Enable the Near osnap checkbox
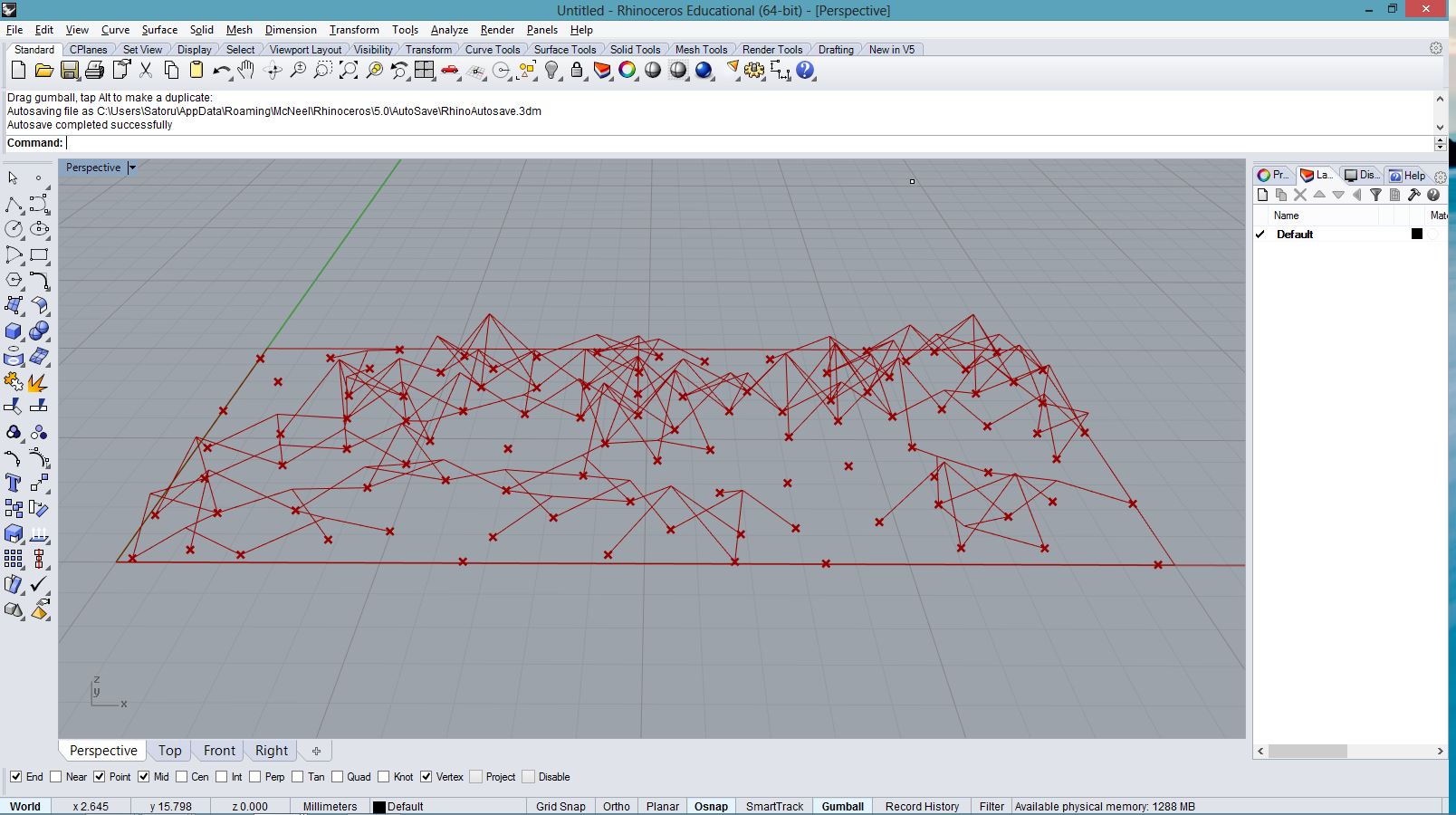 point(56,777)
